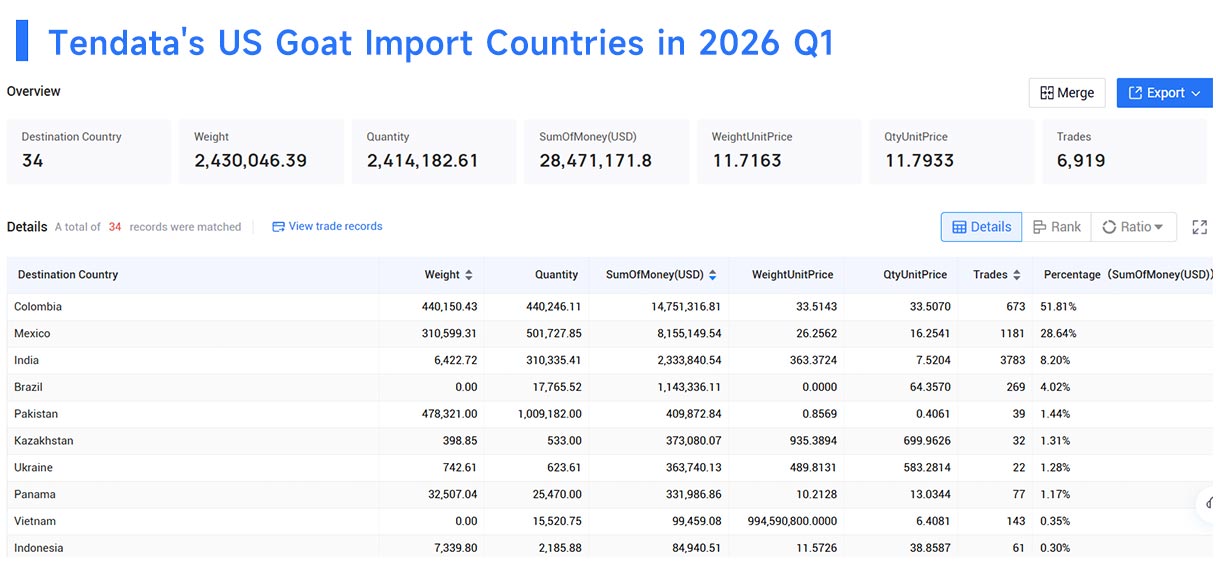
Task: Click SumOfMoney(USD) overview card 28,471,171.8
Action: [x=606, y=151]
